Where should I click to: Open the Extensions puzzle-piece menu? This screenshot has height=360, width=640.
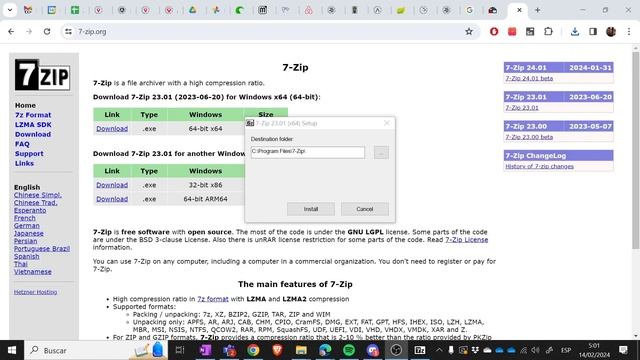click(548, 31)
